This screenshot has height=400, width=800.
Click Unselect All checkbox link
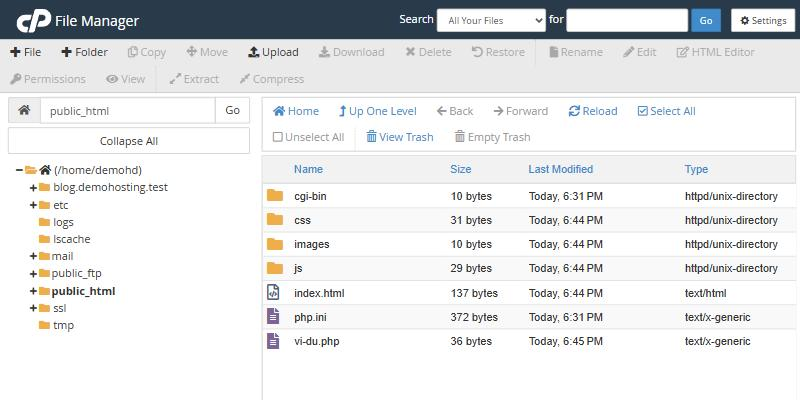(309, 137)
